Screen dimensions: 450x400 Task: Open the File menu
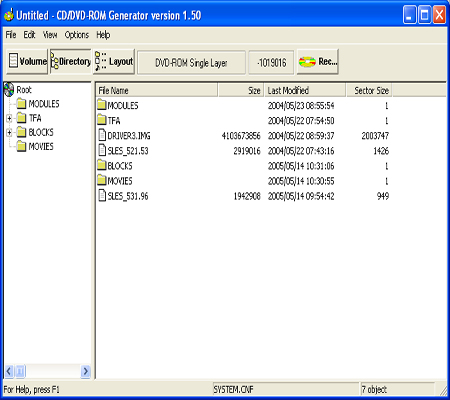11,35
